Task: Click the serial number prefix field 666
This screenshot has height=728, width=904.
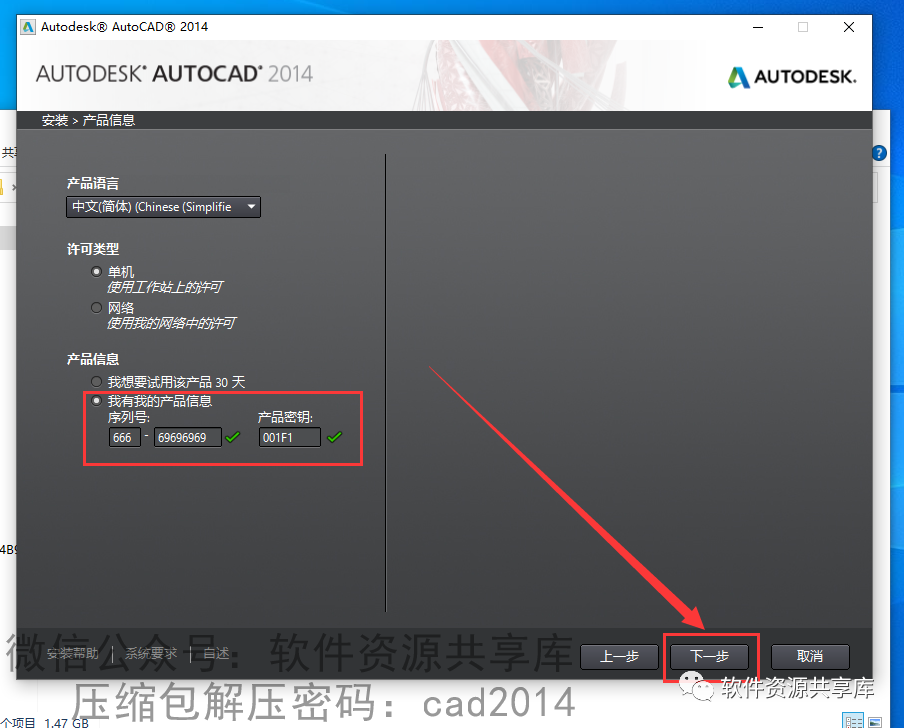Action: [125, 437]
